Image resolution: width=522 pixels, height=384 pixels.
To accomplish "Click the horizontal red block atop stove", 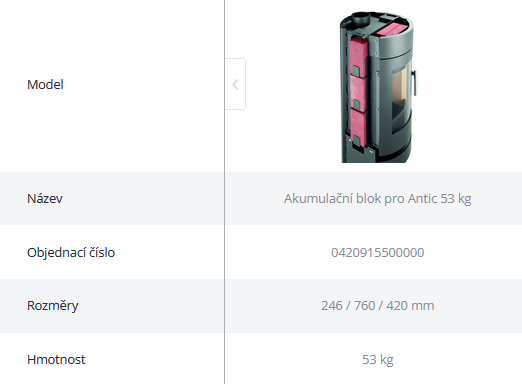I will (x=393, y=29).
